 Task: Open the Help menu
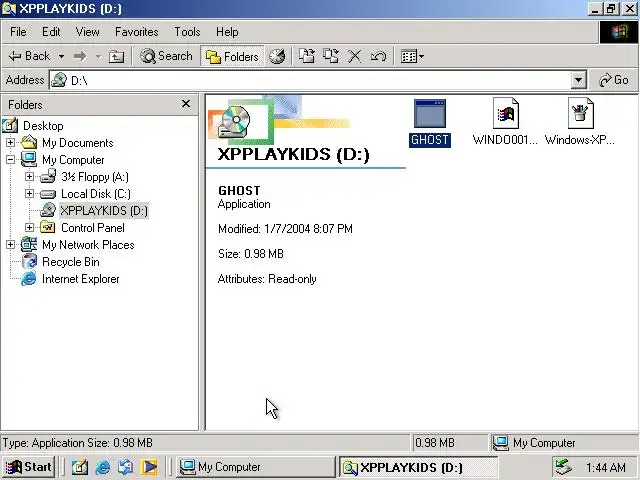click(227, 32)
